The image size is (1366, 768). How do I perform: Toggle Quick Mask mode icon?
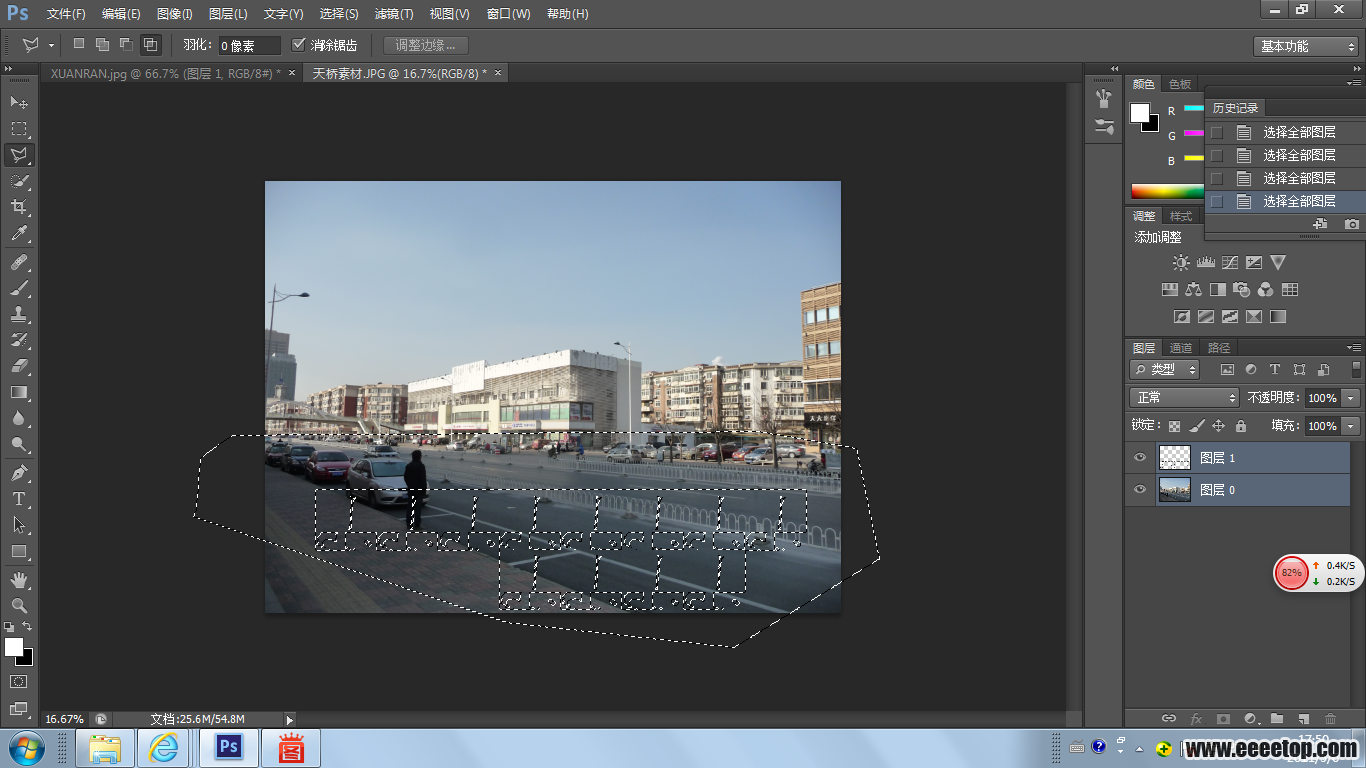(19, 681)
